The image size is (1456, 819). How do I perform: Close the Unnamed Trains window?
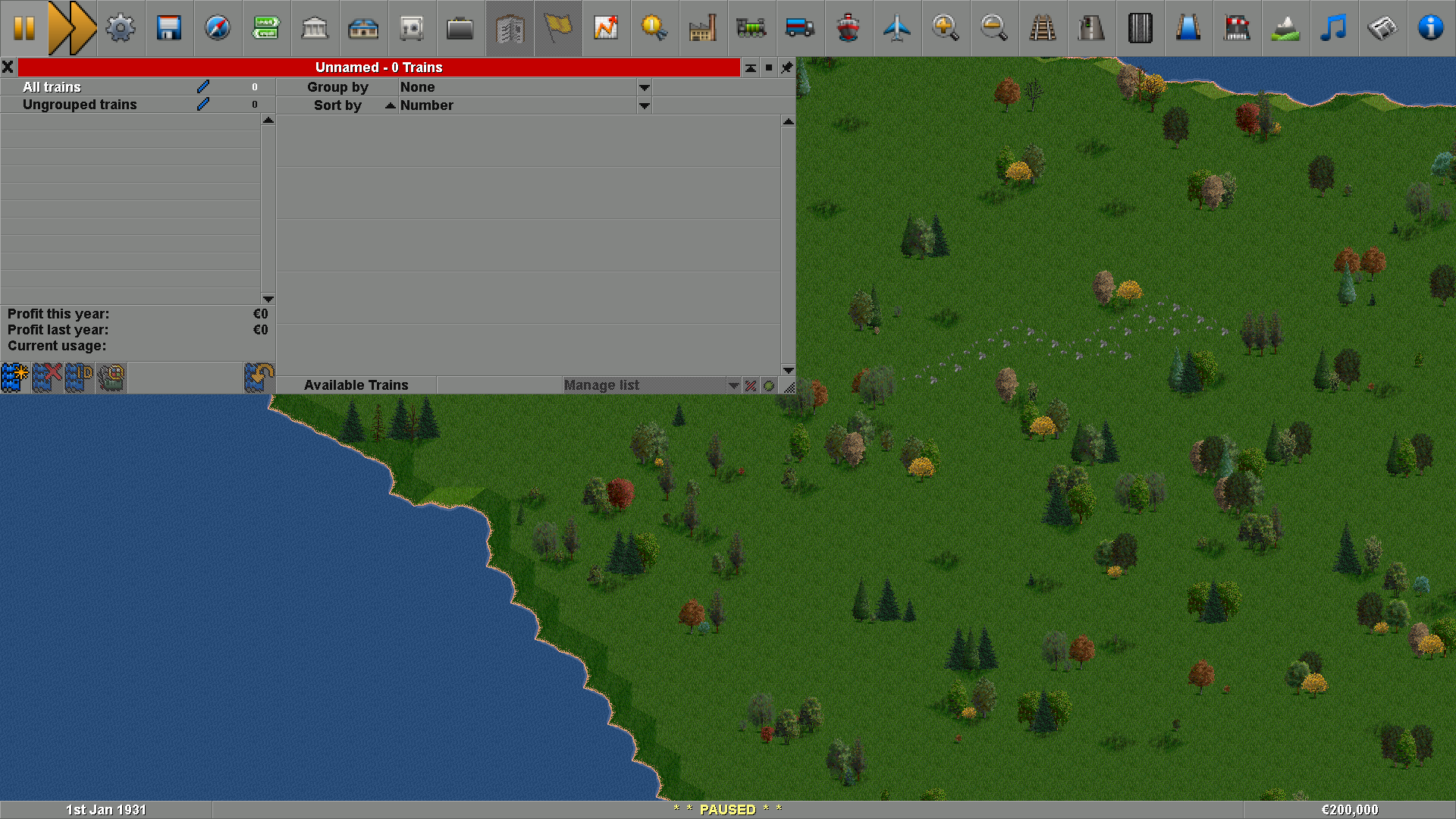pos(8,67)
